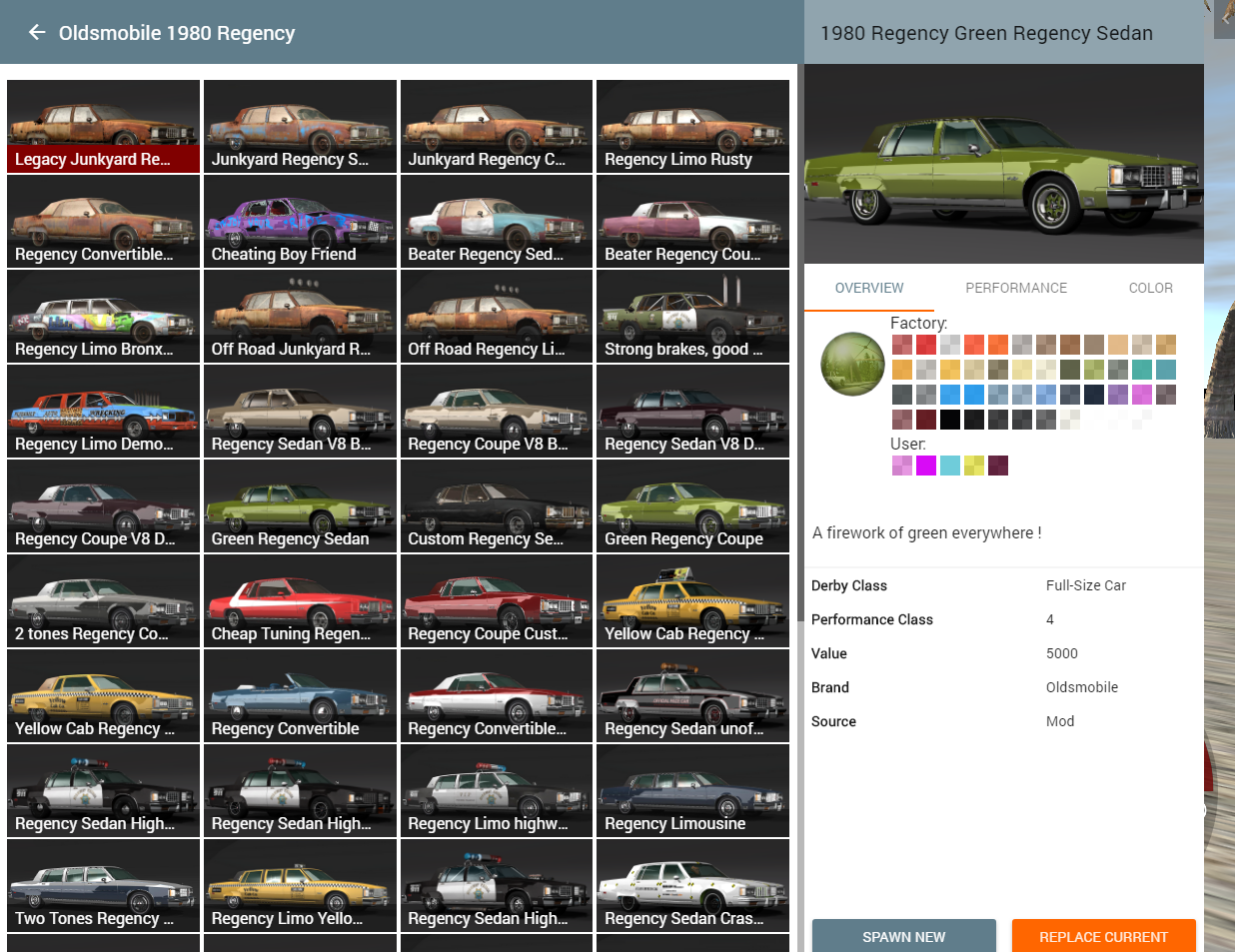1235x952 pixels.
Task: Click the green paint preview sphere
Action: pyautogui.click(x=852, y=364)
